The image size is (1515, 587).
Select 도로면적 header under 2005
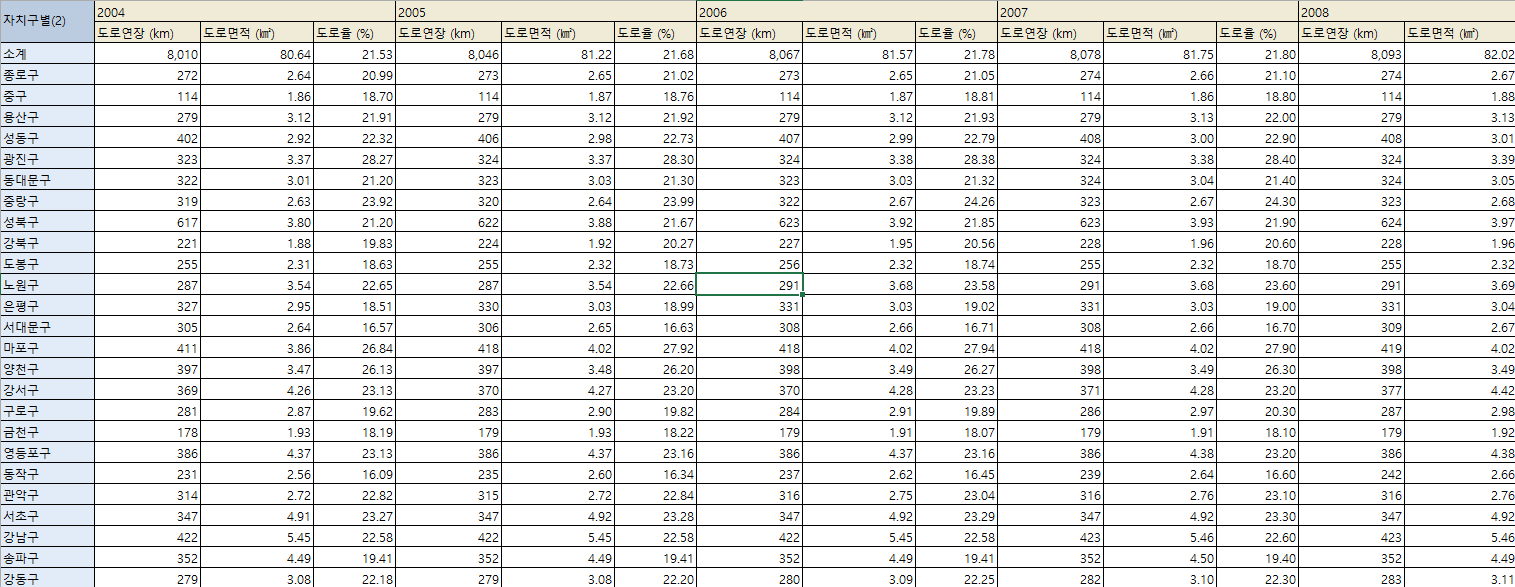[558, 33]
